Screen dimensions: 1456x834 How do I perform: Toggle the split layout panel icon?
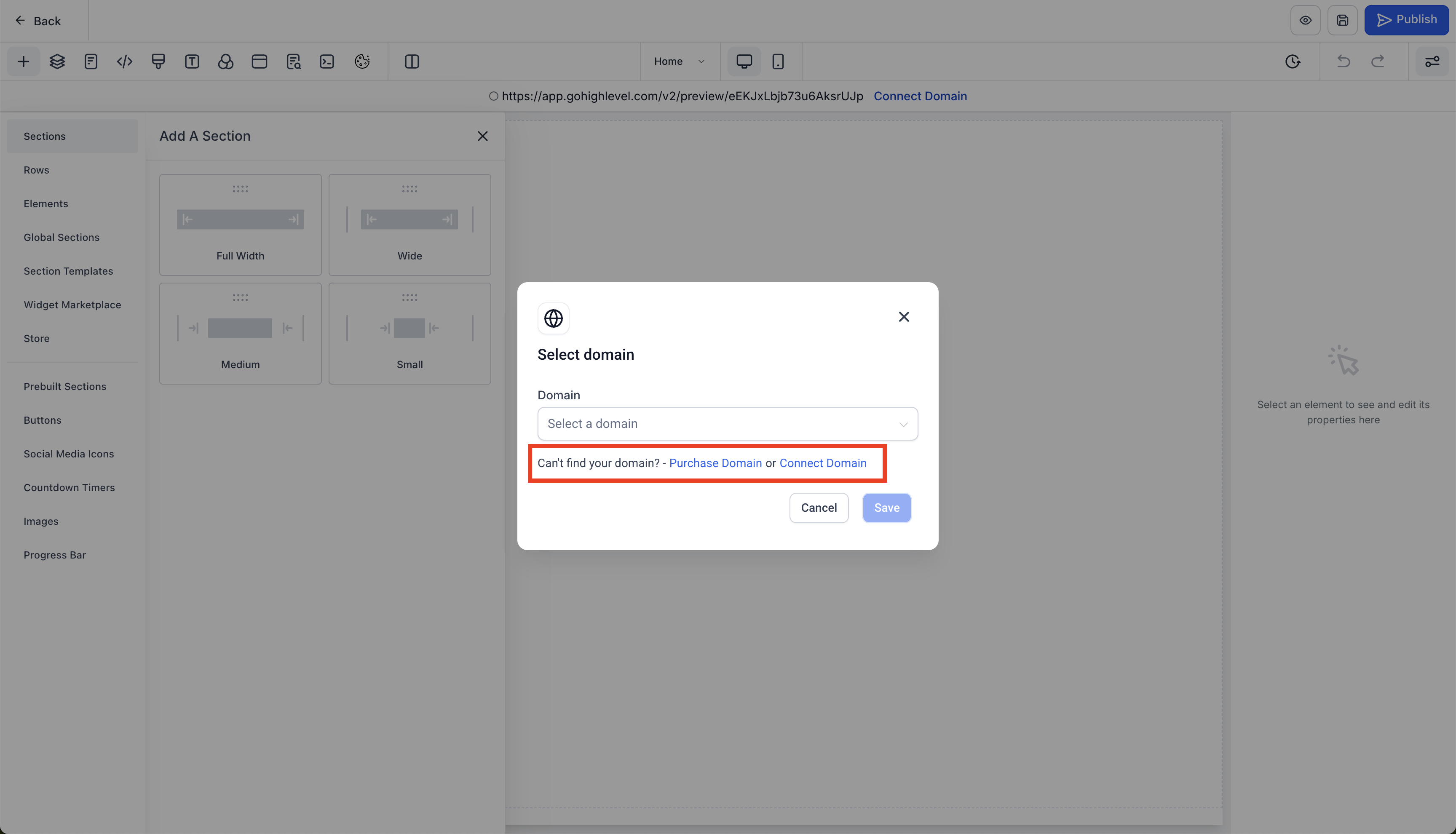coord(412,61)
